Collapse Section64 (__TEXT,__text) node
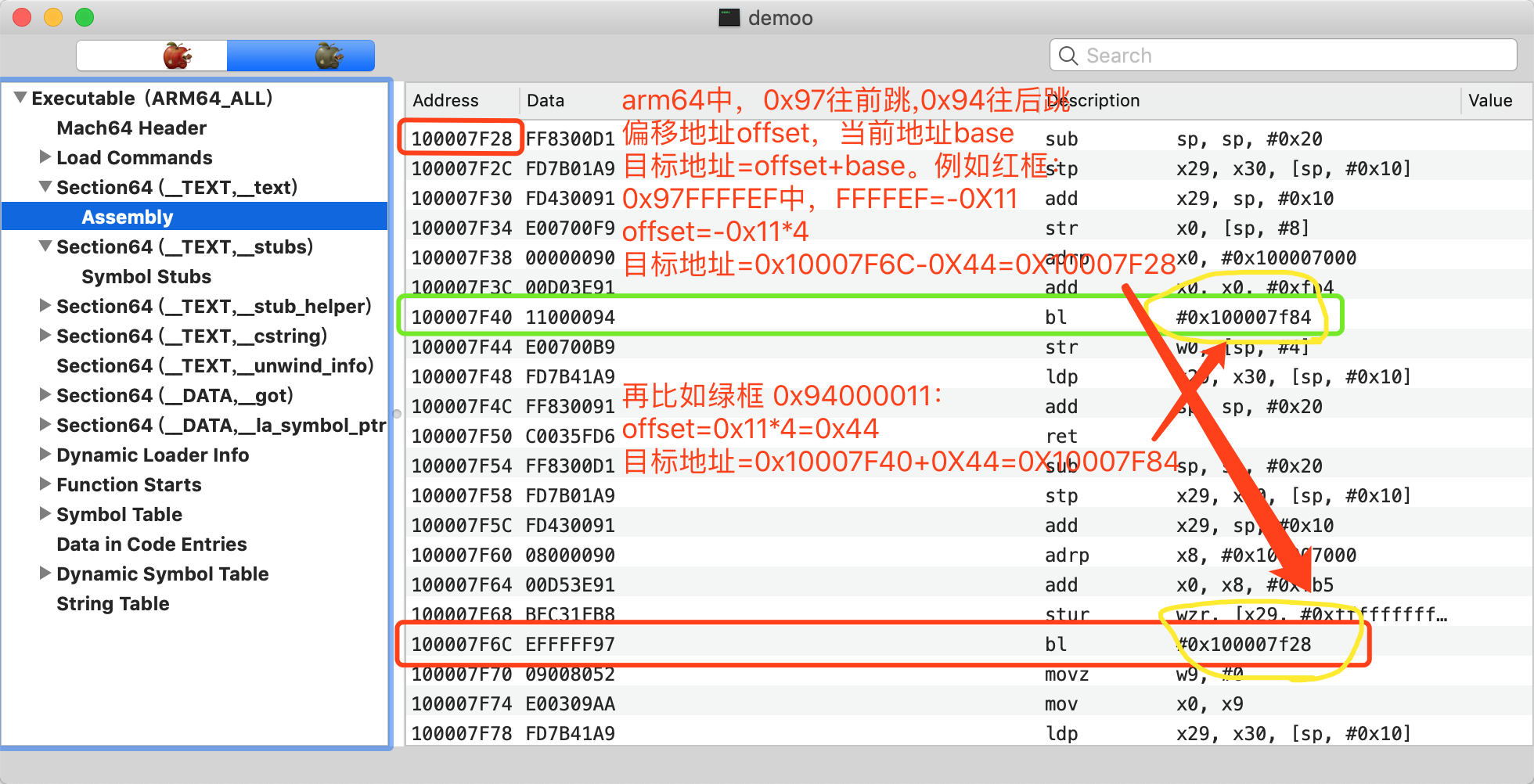The width and height of the screenshot is (1534, 784). pos(45,187)
